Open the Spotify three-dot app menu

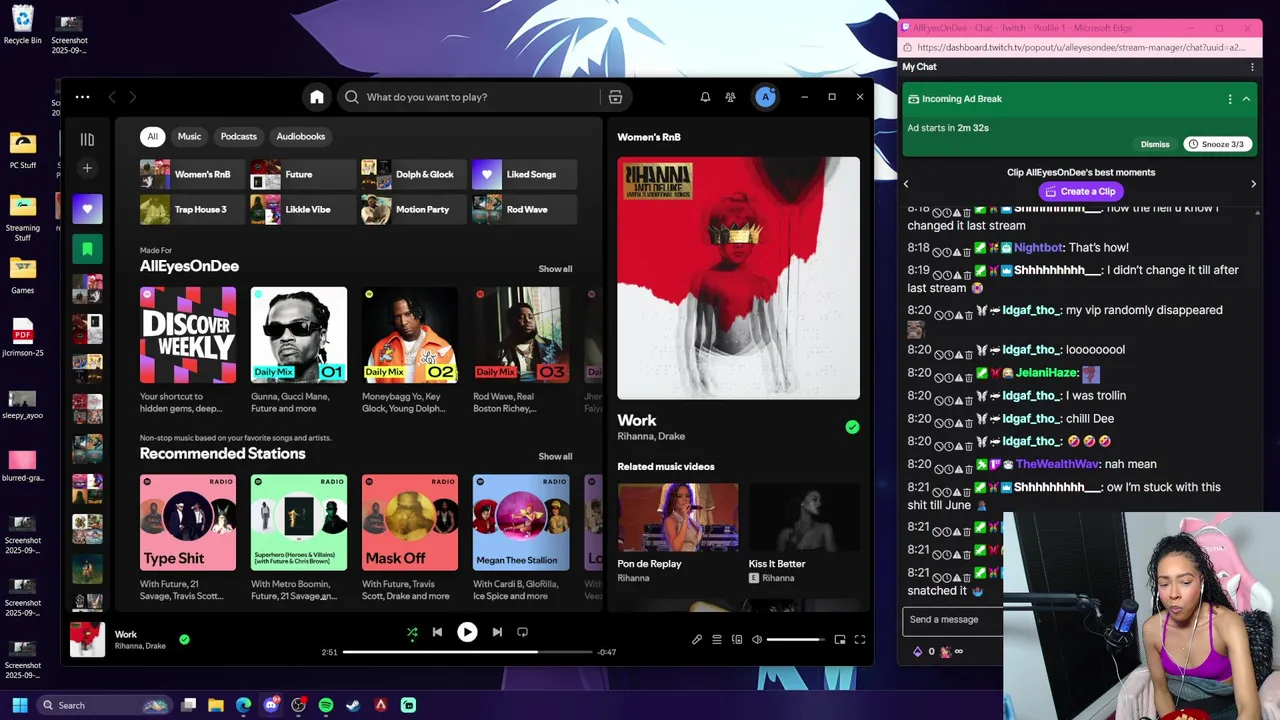83,97
